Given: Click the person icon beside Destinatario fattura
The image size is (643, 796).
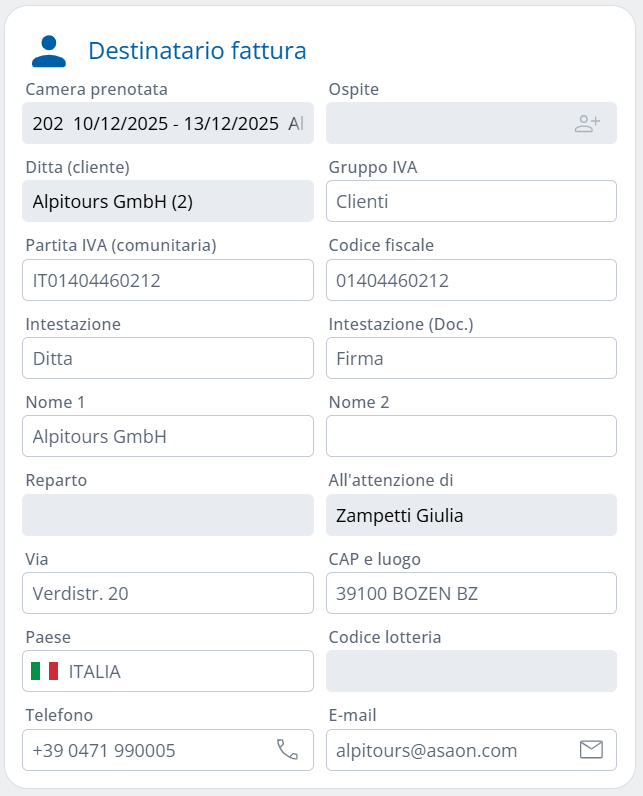Looking at the screenshot, I should pos(49,51).
